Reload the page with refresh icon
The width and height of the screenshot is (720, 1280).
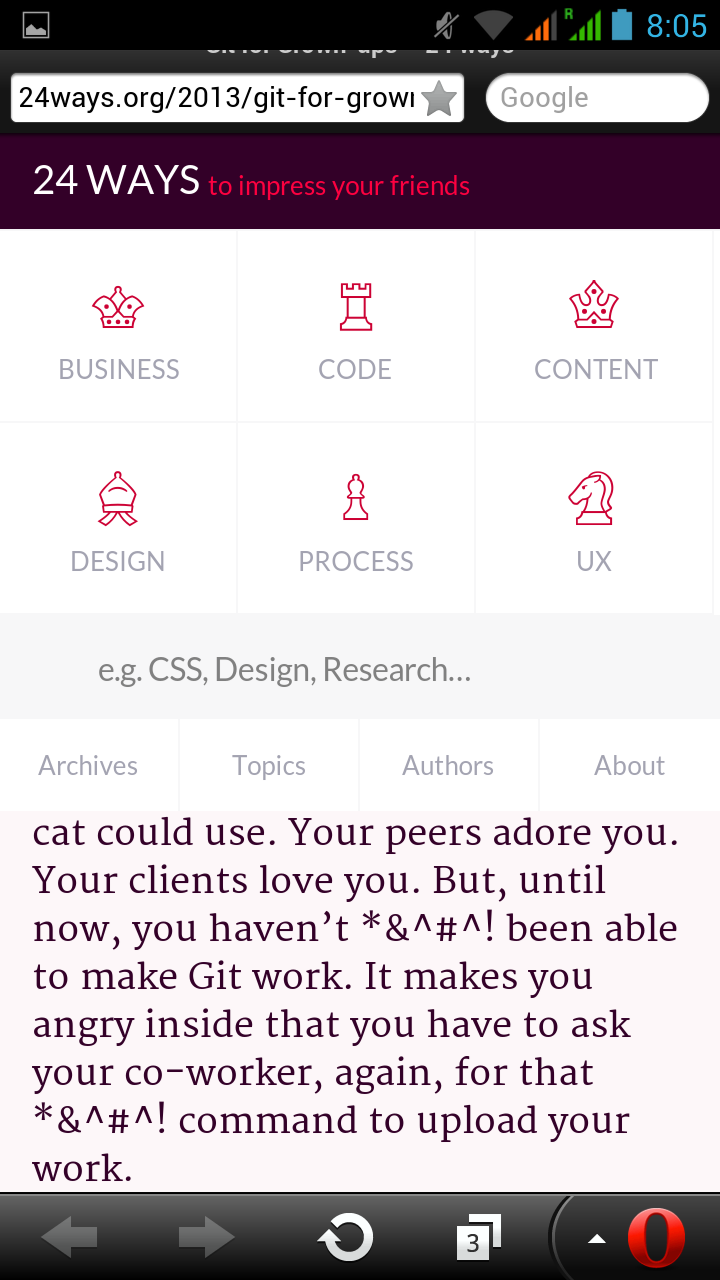click(345, 1238)
